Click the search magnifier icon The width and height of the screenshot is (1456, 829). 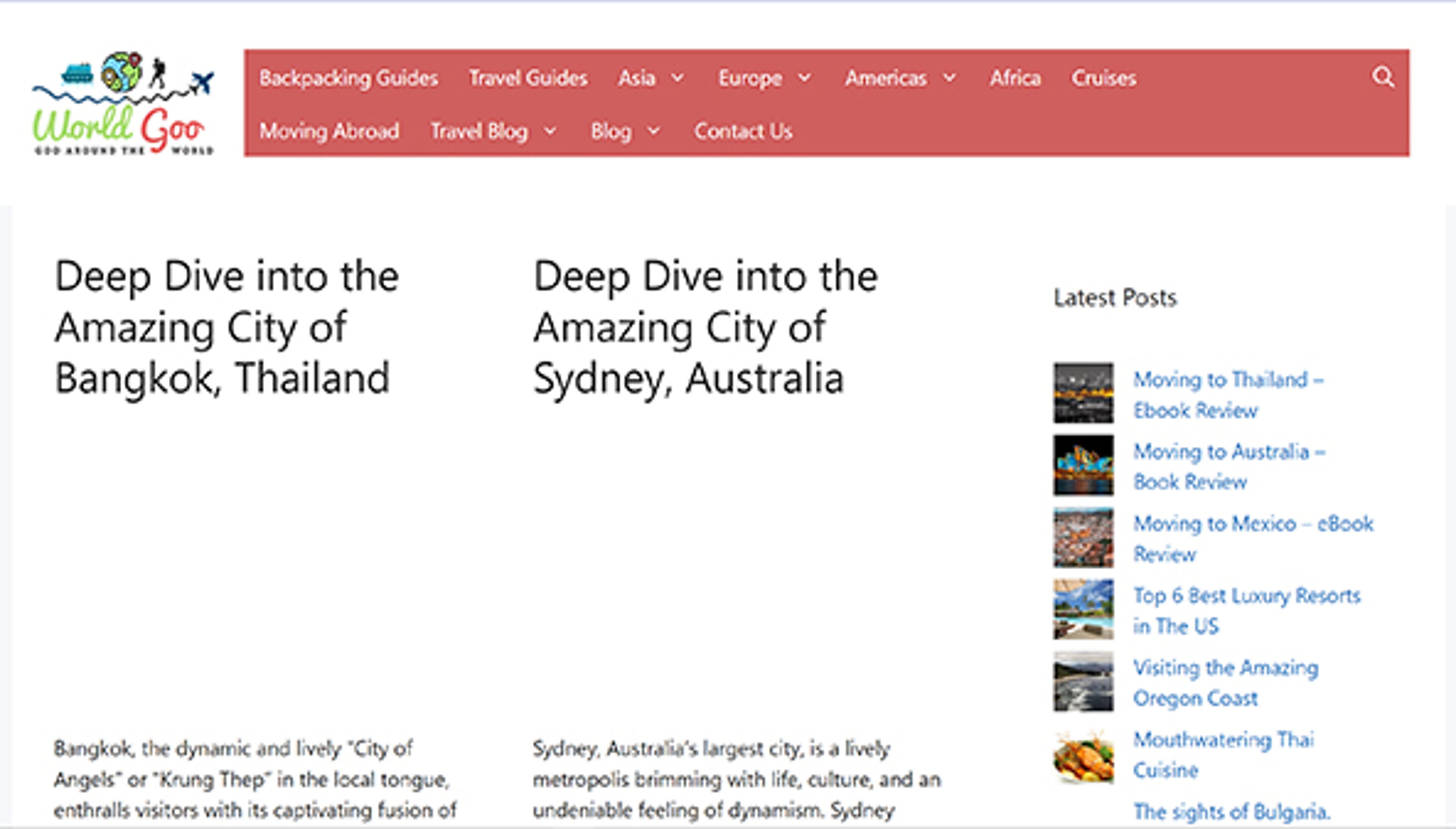(x=1382, y=77)
